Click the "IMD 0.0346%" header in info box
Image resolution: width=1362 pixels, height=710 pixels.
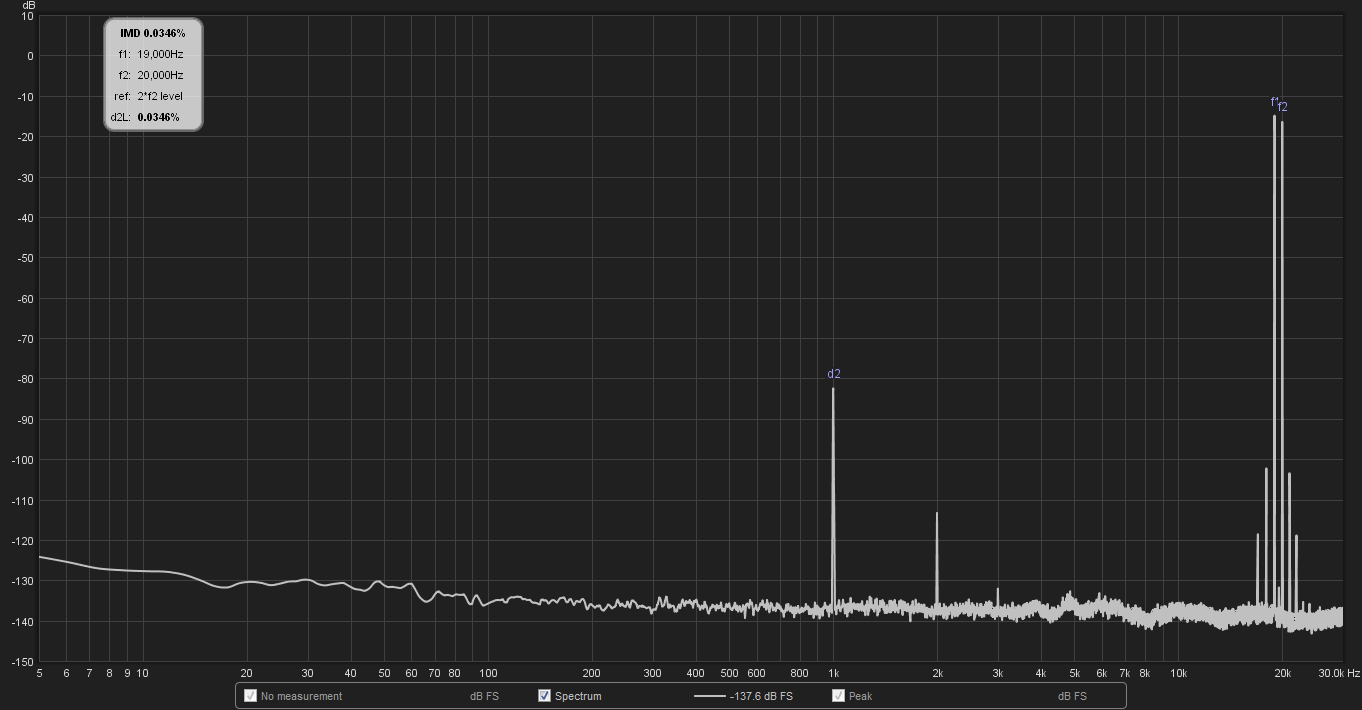click(x=153, y=33)
